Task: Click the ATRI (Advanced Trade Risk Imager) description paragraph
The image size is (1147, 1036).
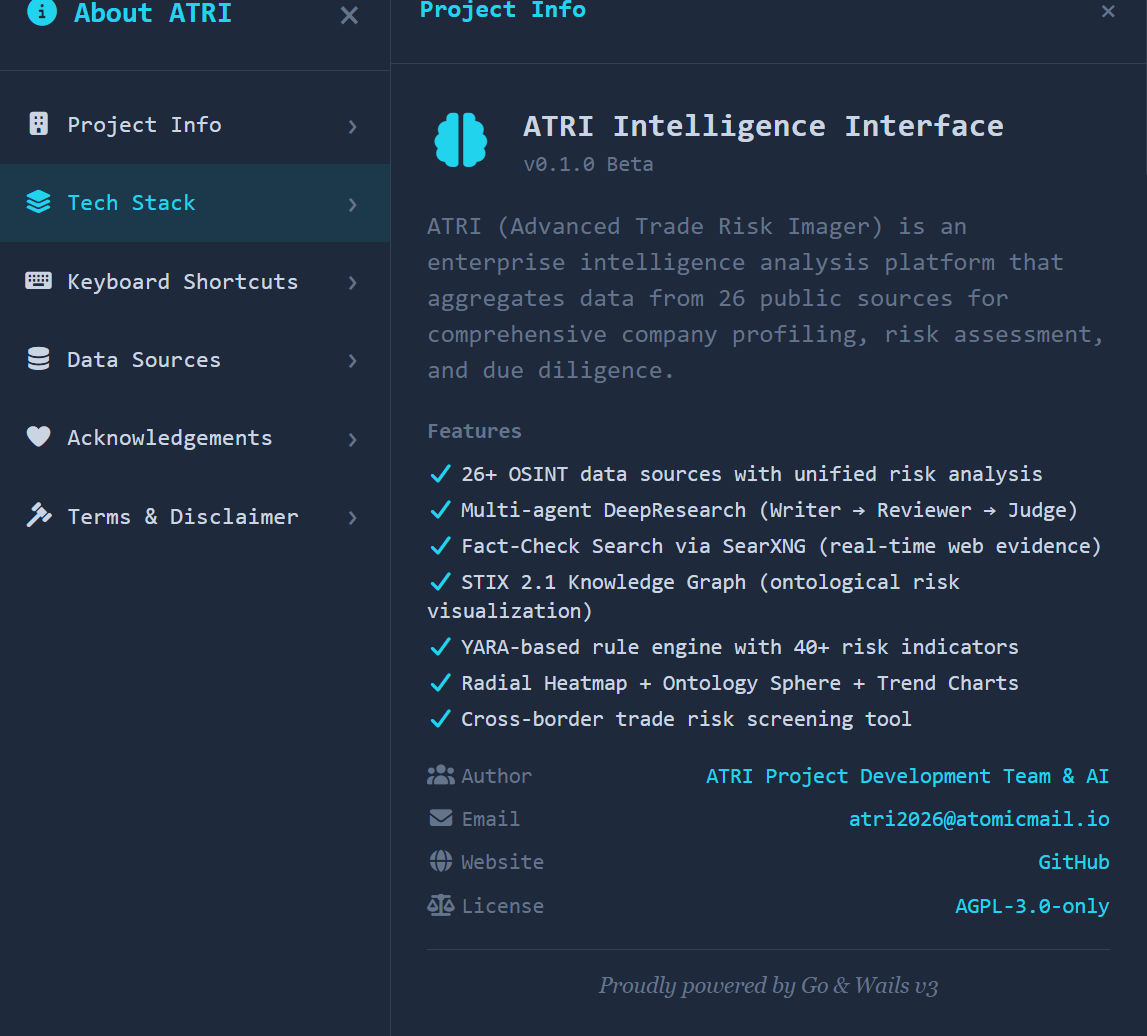Action: (x=765, y=299)
